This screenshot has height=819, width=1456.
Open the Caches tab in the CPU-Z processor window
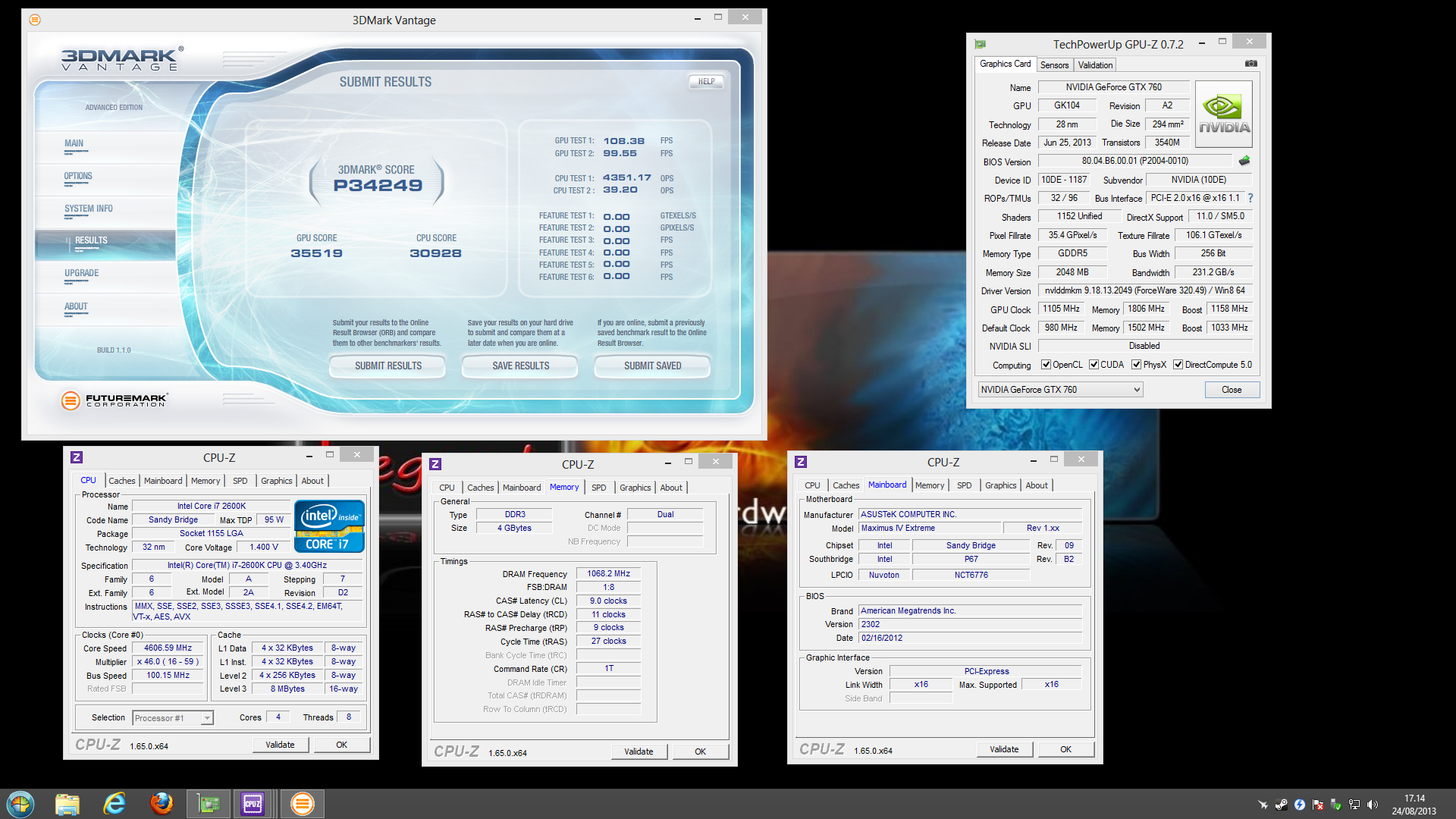[121, 481]
